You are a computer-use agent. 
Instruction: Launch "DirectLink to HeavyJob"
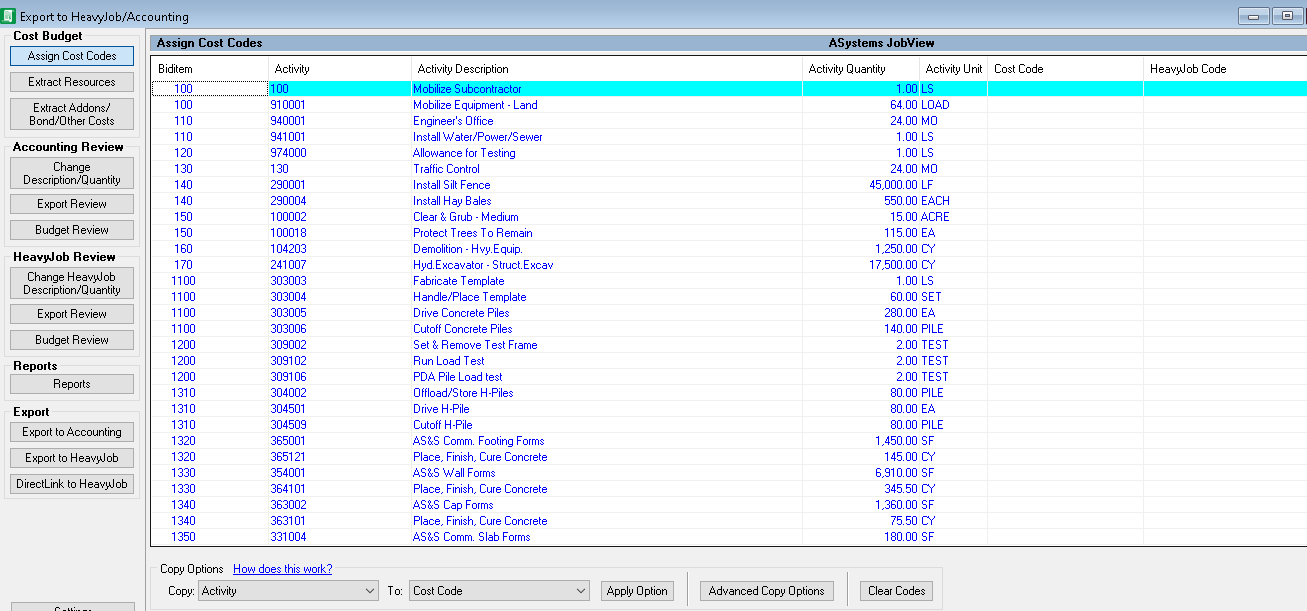click(71, 483)
